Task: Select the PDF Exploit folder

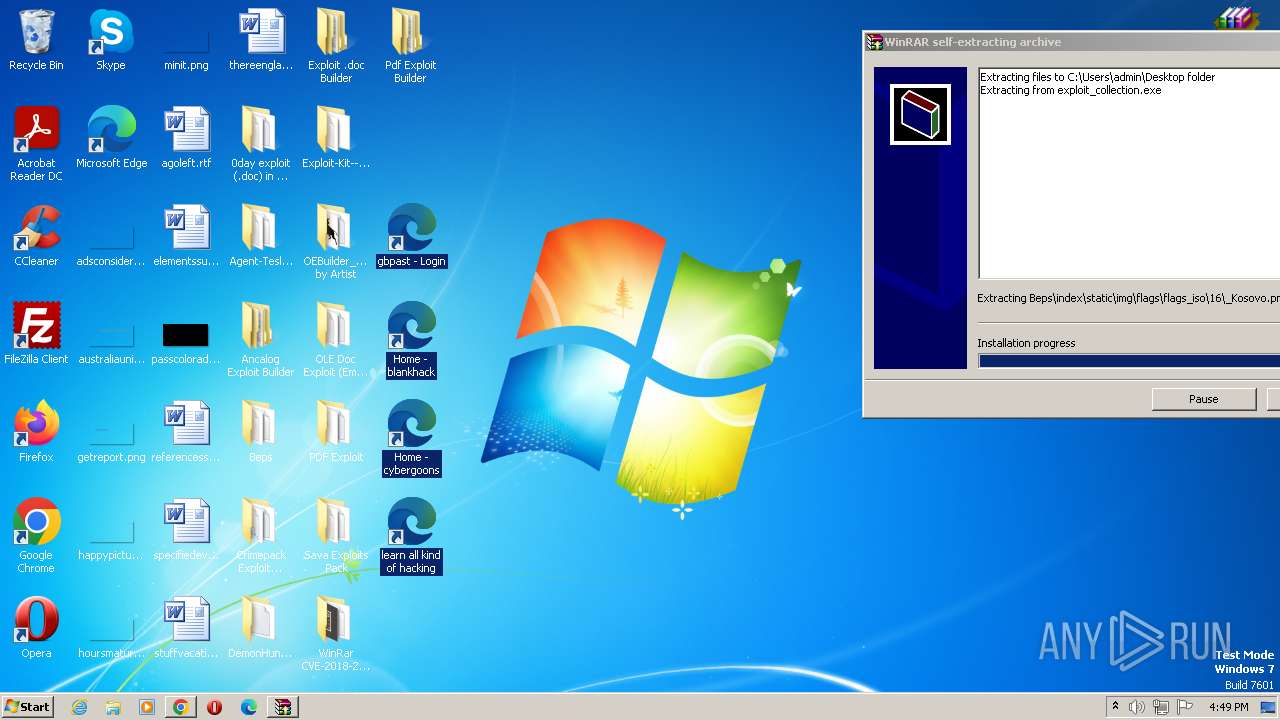Action: pyautogui.click(x=335, y=433)
